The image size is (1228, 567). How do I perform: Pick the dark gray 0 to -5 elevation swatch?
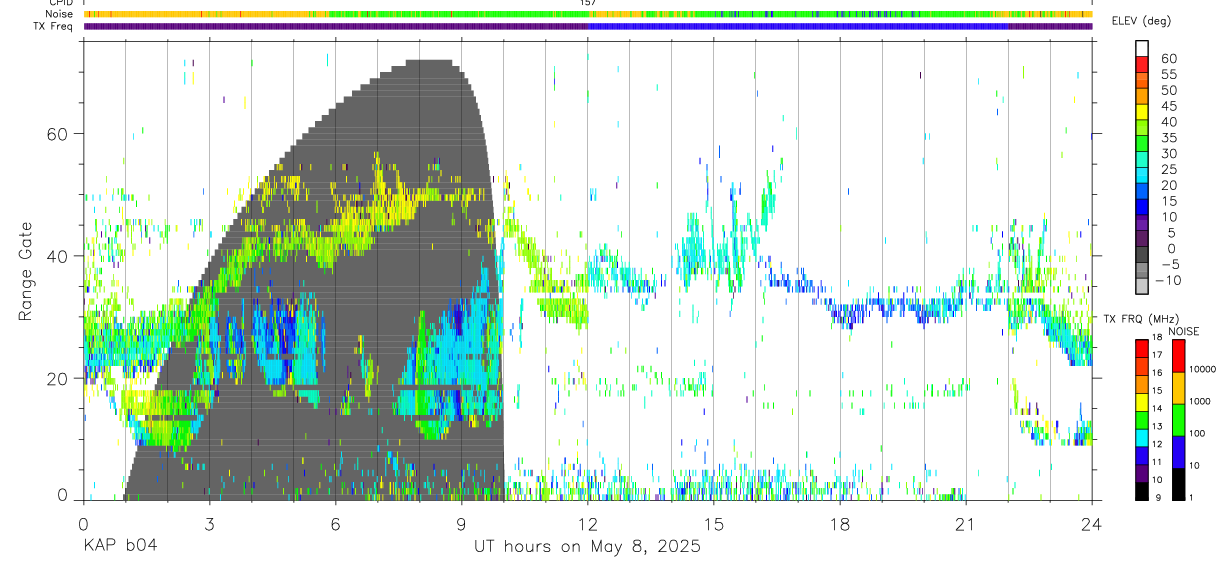1142,255
